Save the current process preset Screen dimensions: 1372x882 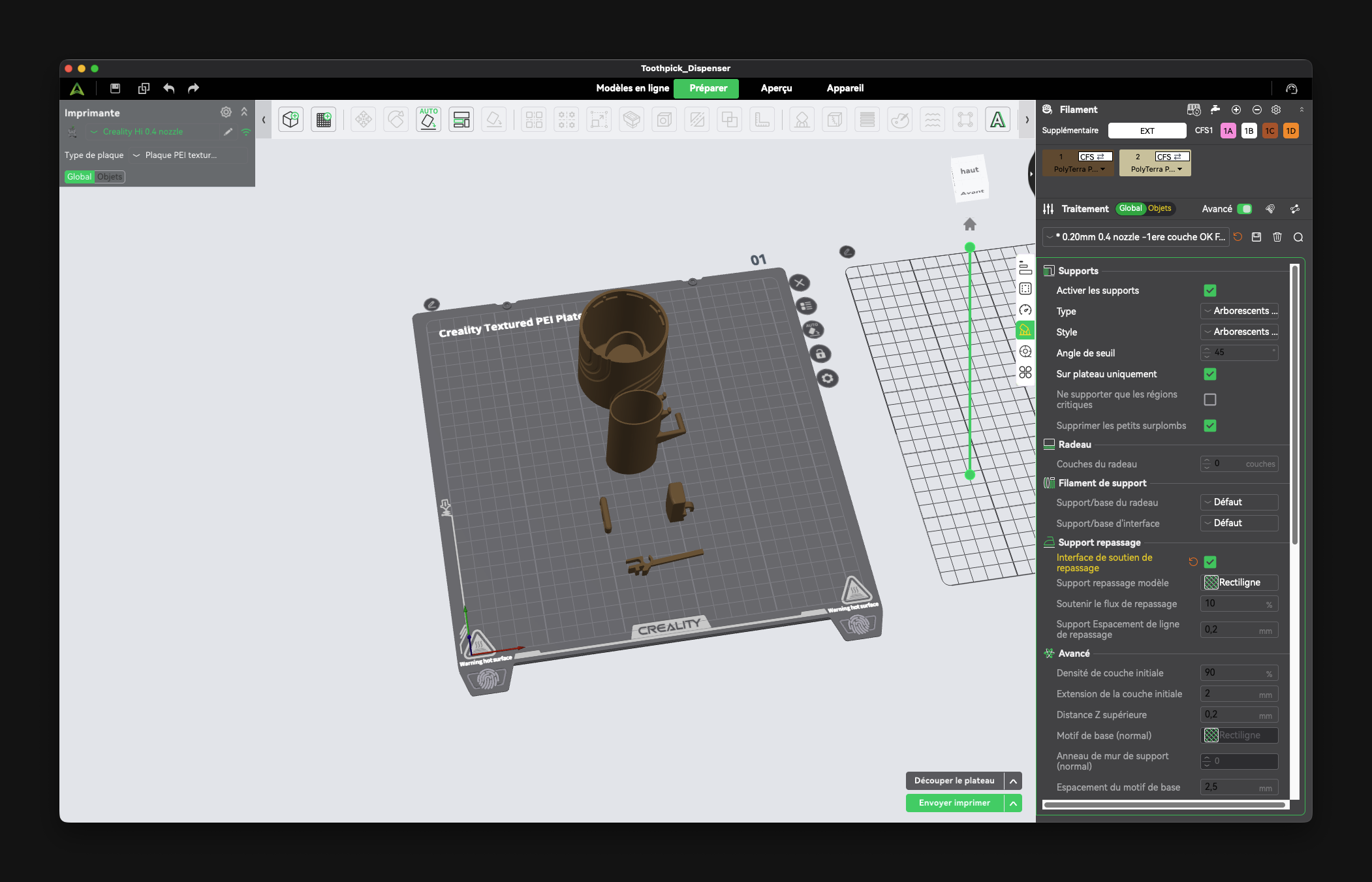(1256, 237)
